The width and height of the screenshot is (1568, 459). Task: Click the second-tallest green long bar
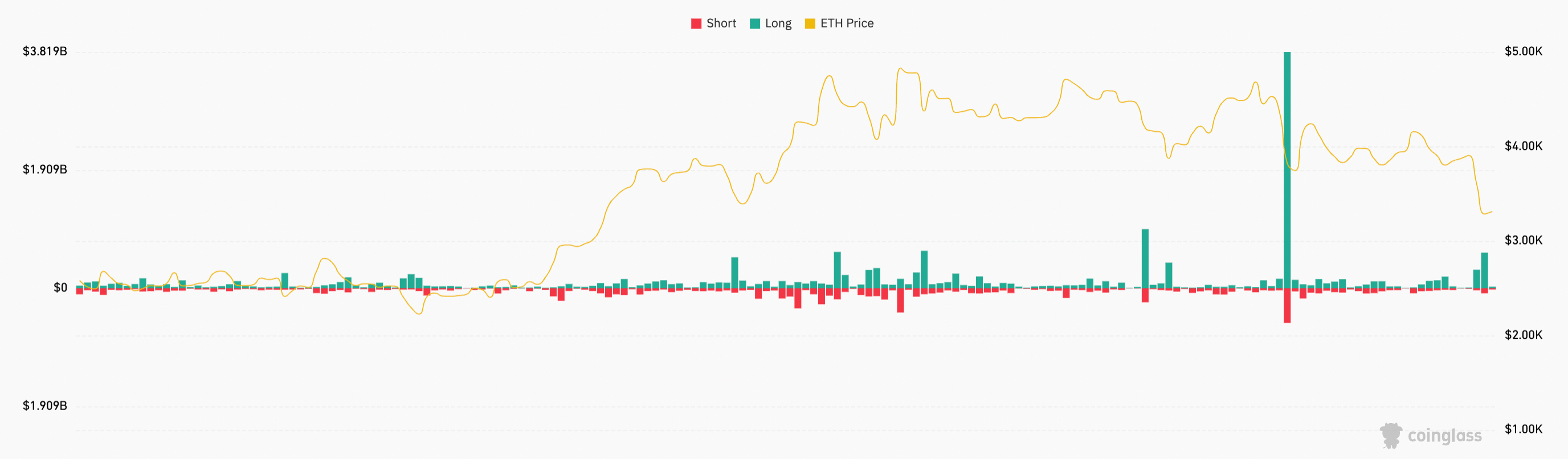1145,258
